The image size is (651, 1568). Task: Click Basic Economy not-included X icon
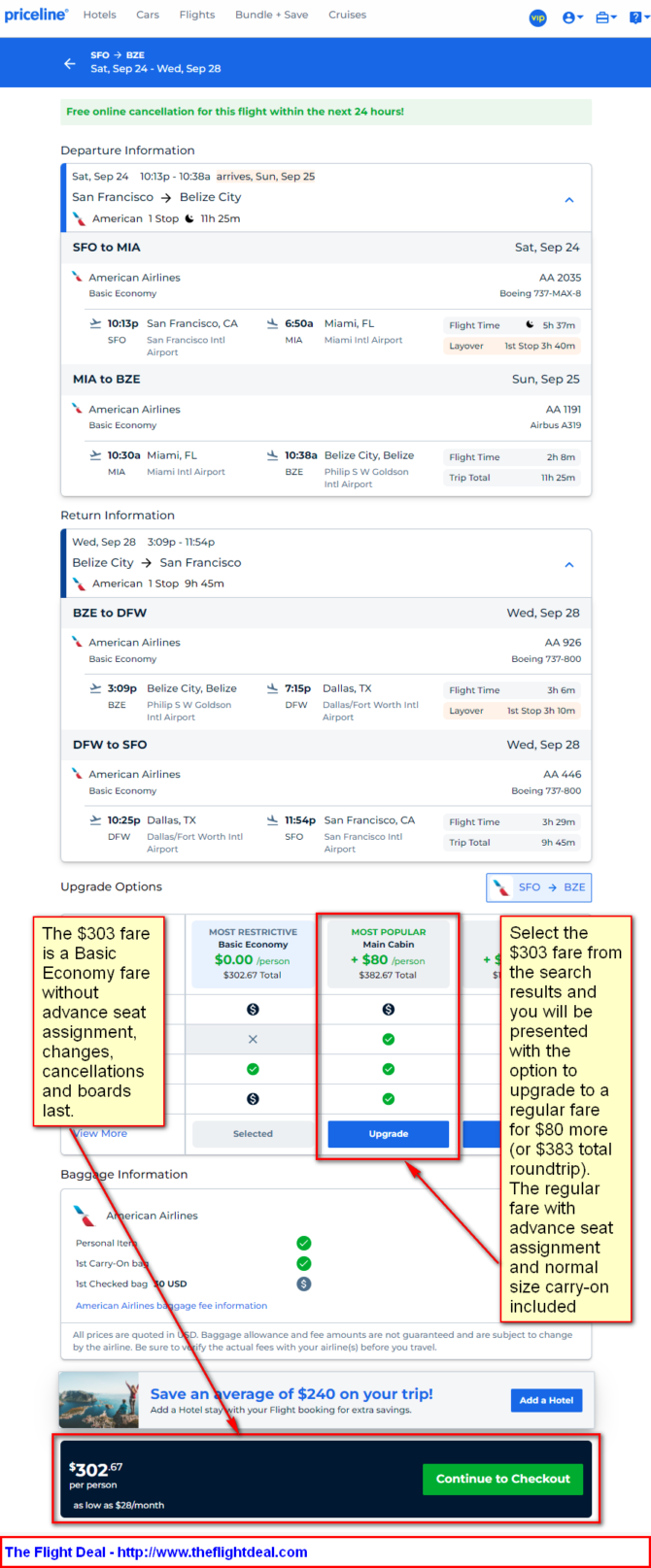pos(253,1039)
